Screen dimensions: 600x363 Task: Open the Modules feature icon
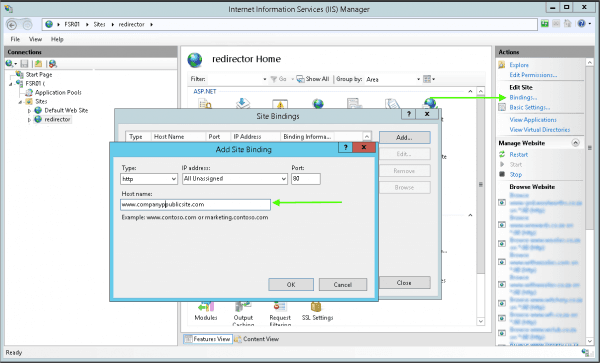[206, 311]
